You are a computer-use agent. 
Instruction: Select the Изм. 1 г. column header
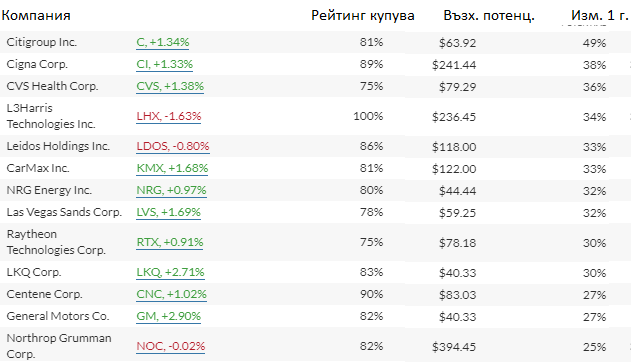599,15
